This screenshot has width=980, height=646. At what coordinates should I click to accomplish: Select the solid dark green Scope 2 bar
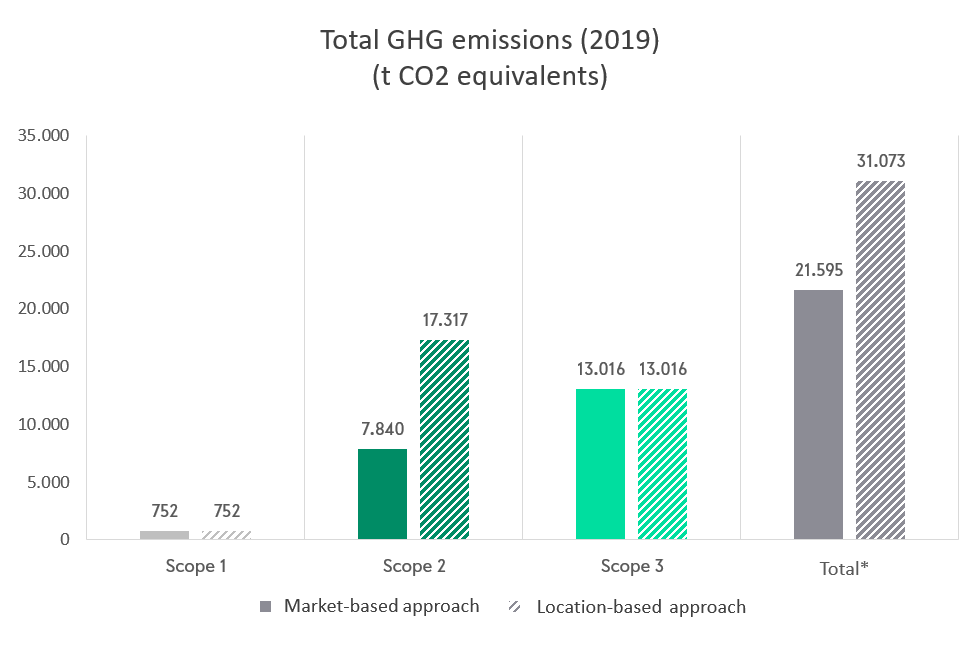coord(382,494)
